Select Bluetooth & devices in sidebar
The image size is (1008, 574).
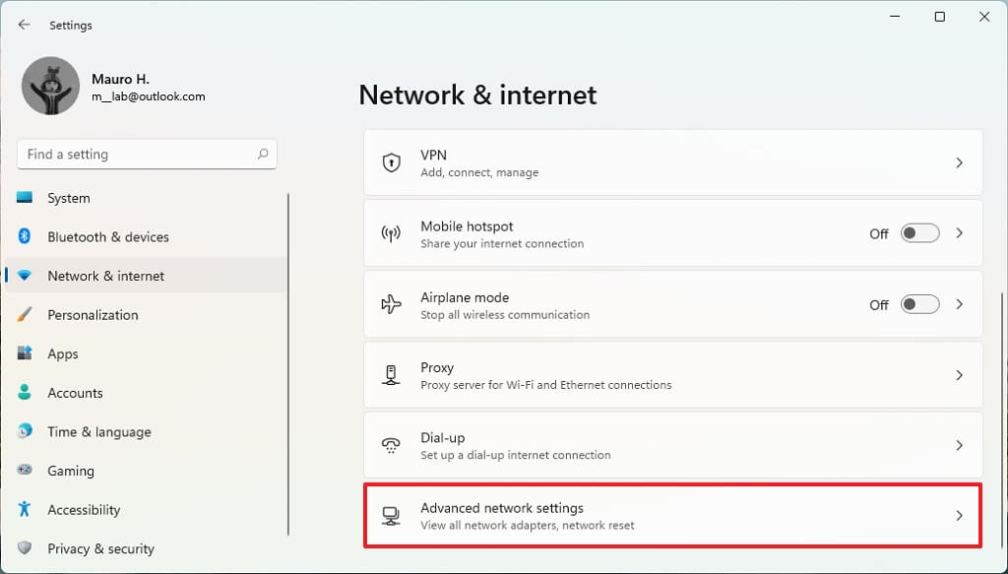[108, 237]
